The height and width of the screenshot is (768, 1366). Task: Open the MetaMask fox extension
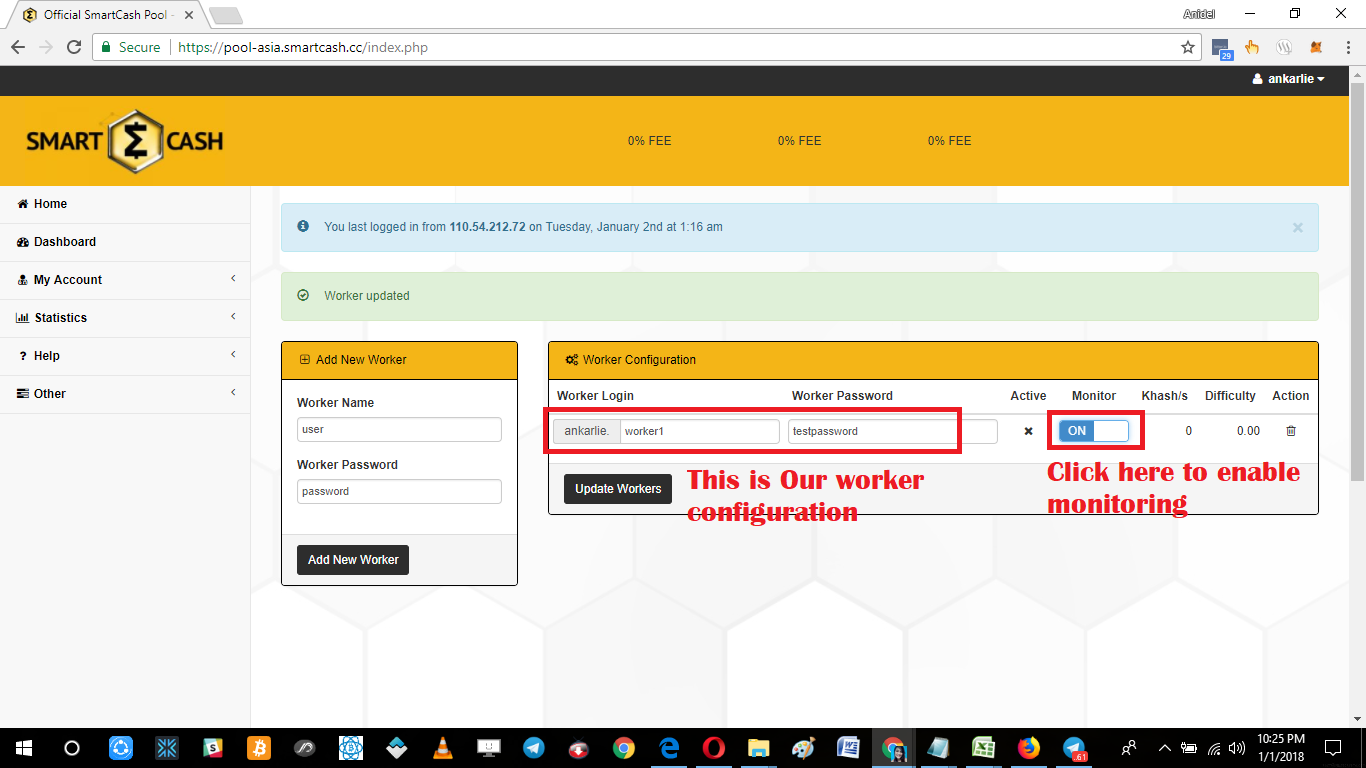[1317, 47]
